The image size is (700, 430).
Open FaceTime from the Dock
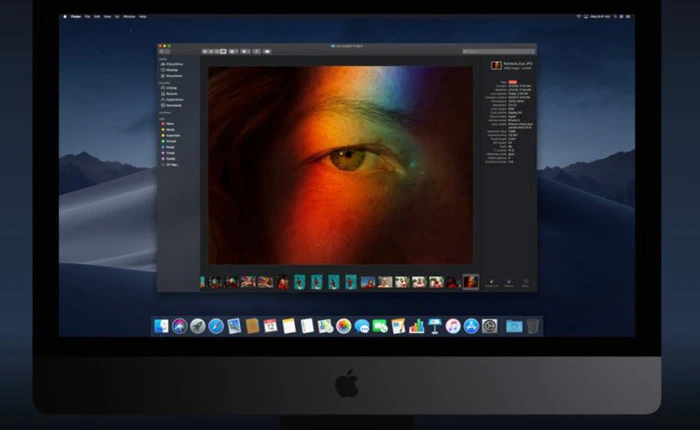pos(380,326)
